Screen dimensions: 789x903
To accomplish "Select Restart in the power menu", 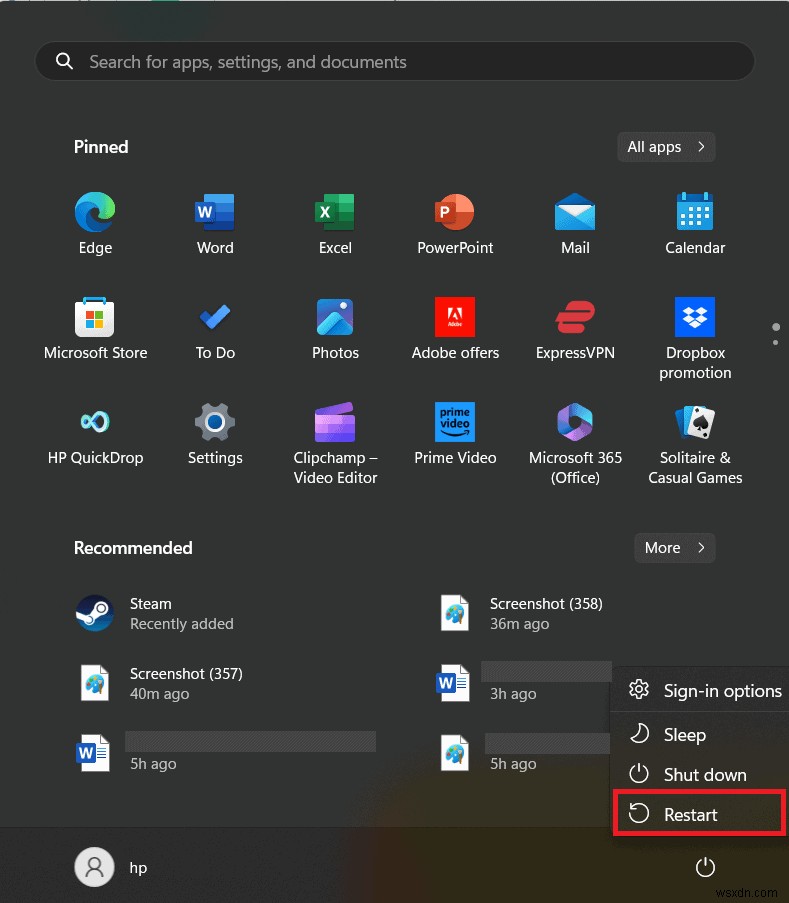I will point(700,814).
